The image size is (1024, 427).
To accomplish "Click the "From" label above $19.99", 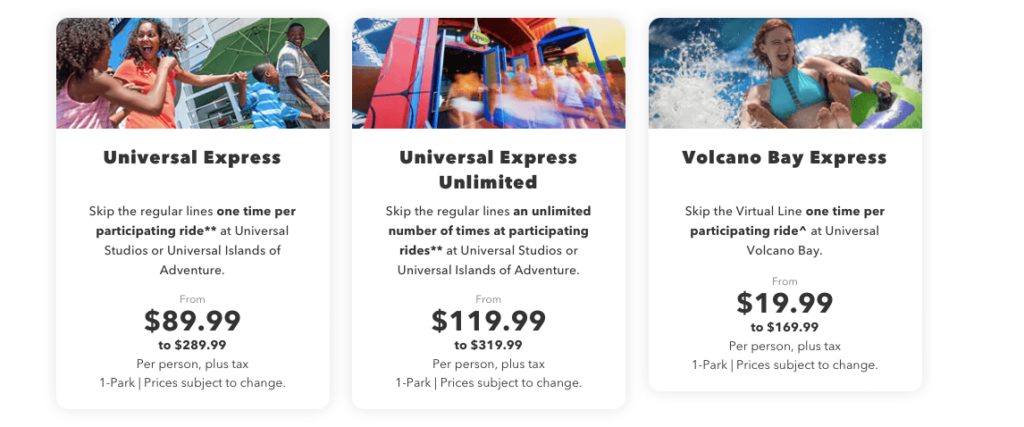I will [785, 282].
